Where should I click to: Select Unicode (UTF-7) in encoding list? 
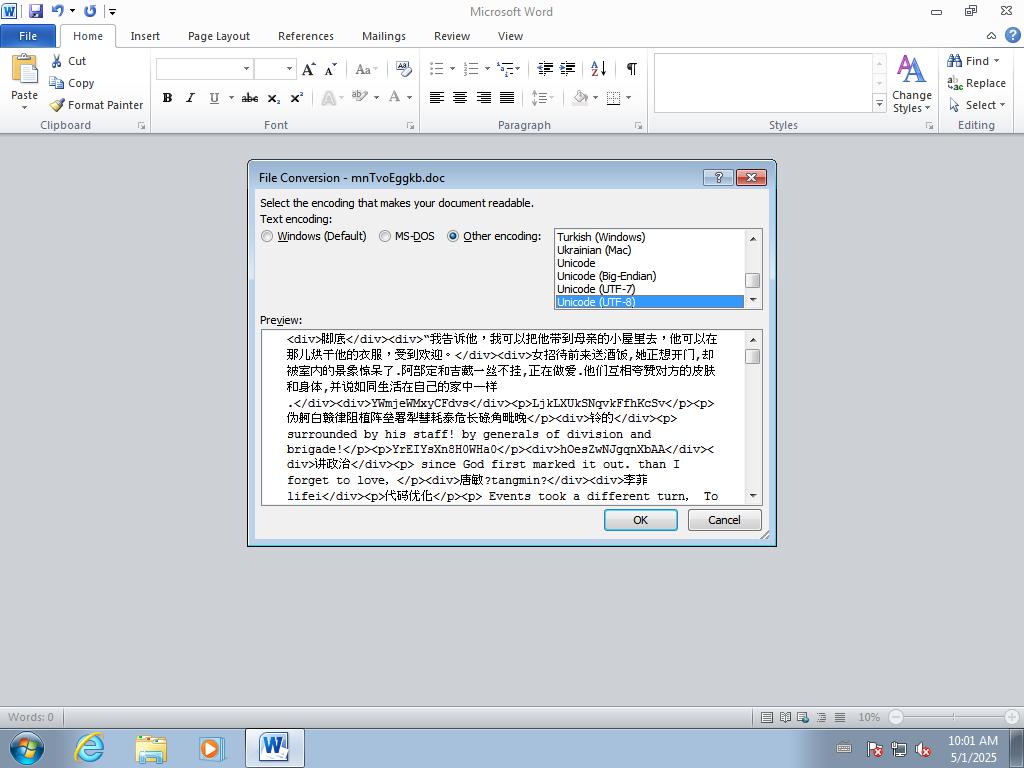(649, 289)
